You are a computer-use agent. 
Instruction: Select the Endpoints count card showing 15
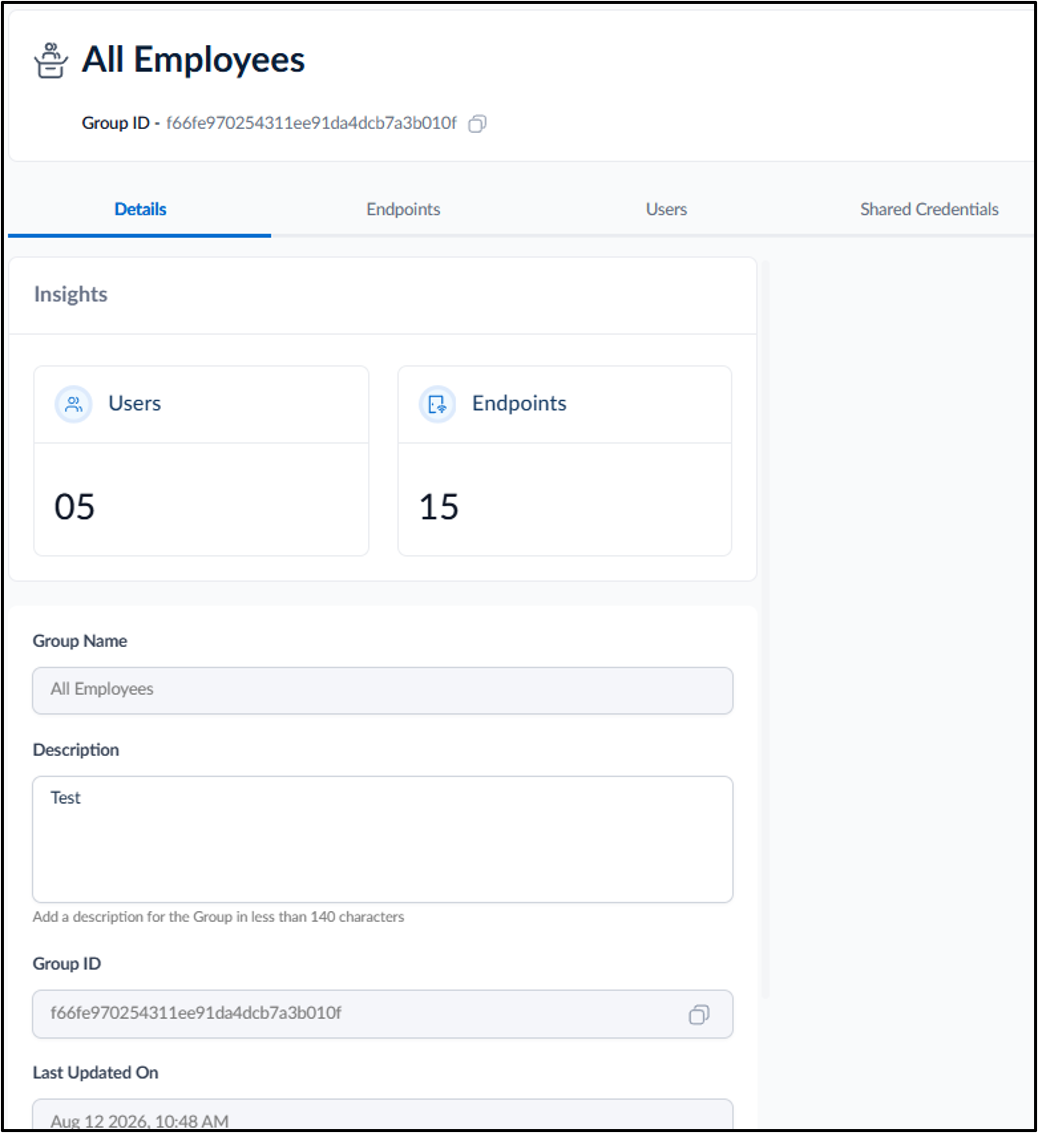(565, 461)
